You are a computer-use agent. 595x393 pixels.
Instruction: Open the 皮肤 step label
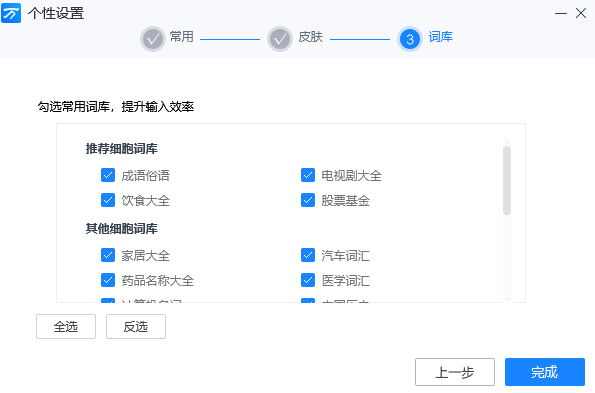(x=310, y=37)
